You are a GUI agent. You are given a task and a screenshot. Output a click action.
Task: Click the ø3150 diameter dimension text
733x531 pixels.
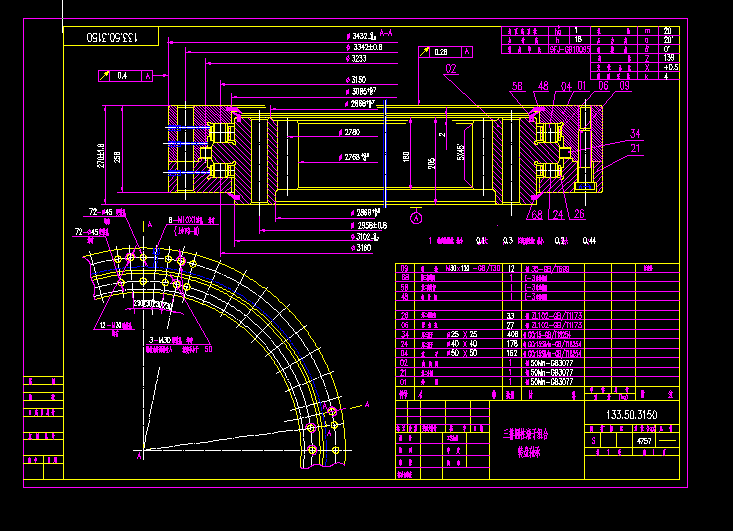tap(356, 80)
